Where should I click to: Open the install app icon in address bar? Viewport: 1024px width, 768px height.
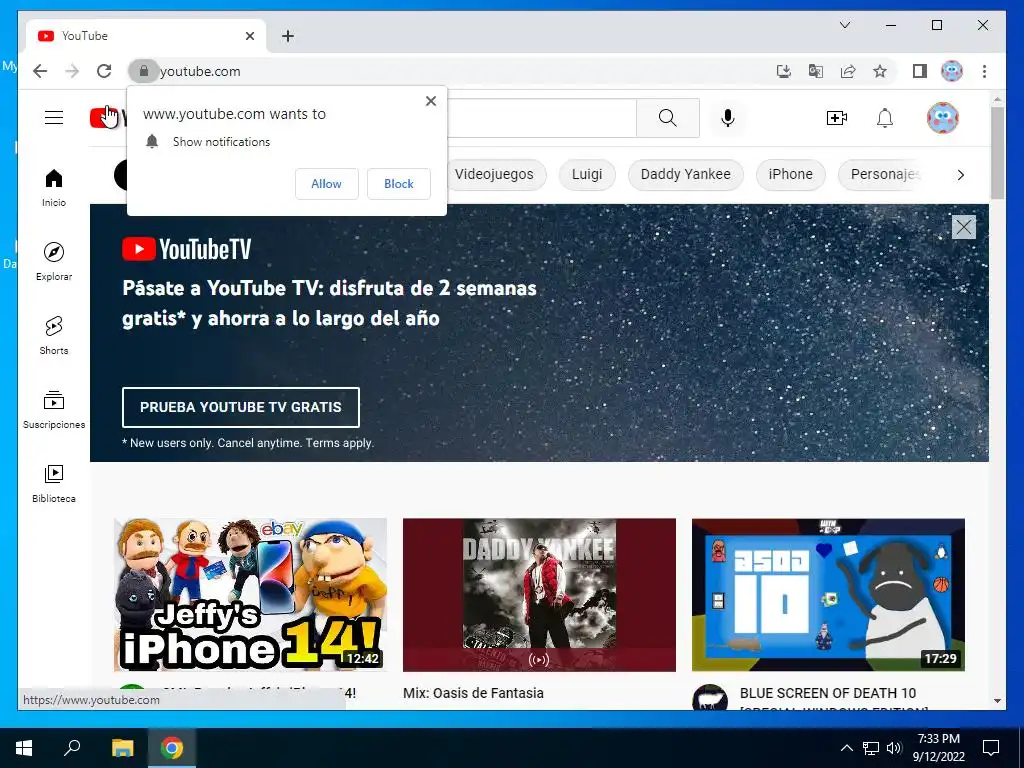(x=784, y=71)
